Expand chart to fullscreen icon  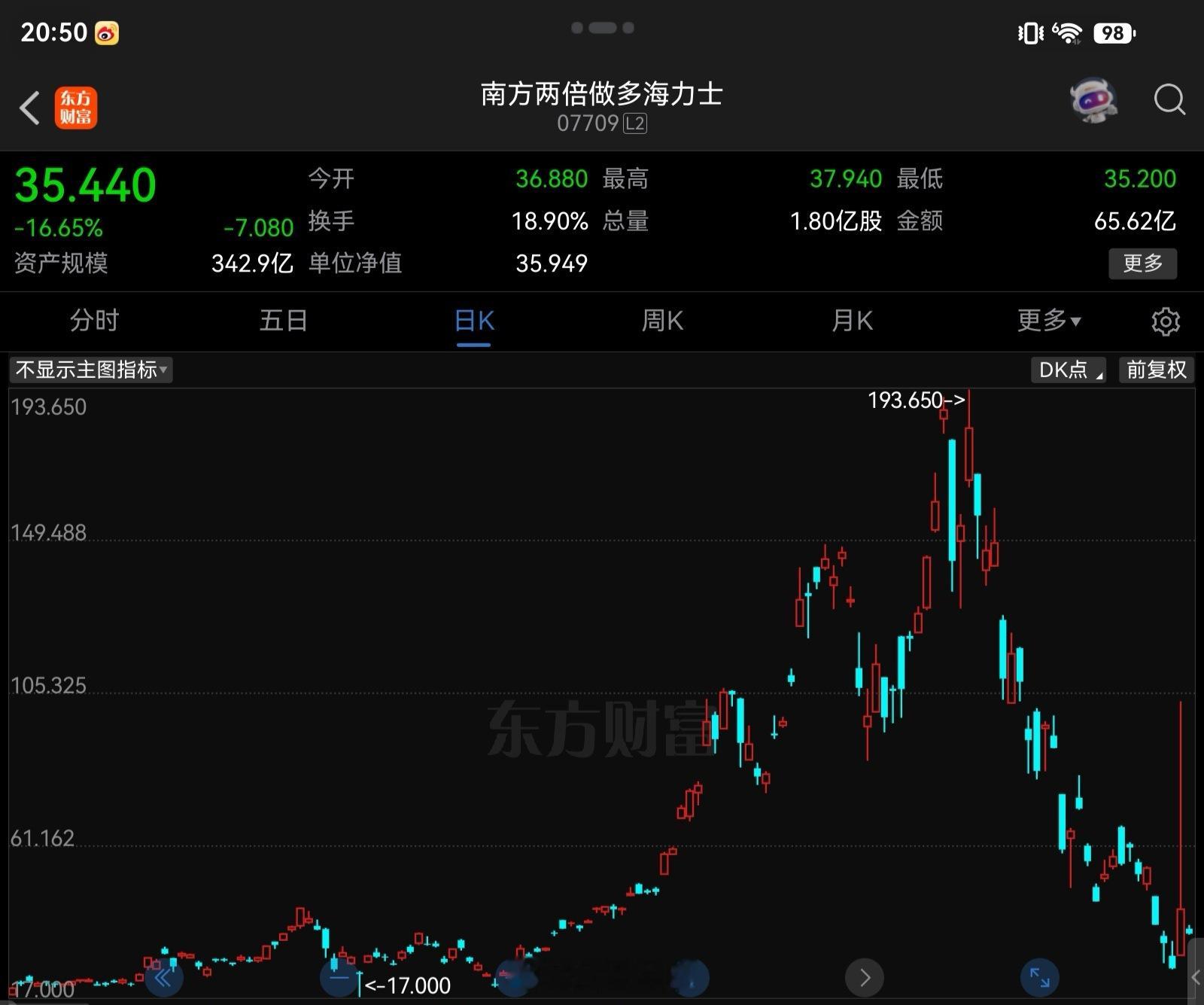pos(1040,978)
